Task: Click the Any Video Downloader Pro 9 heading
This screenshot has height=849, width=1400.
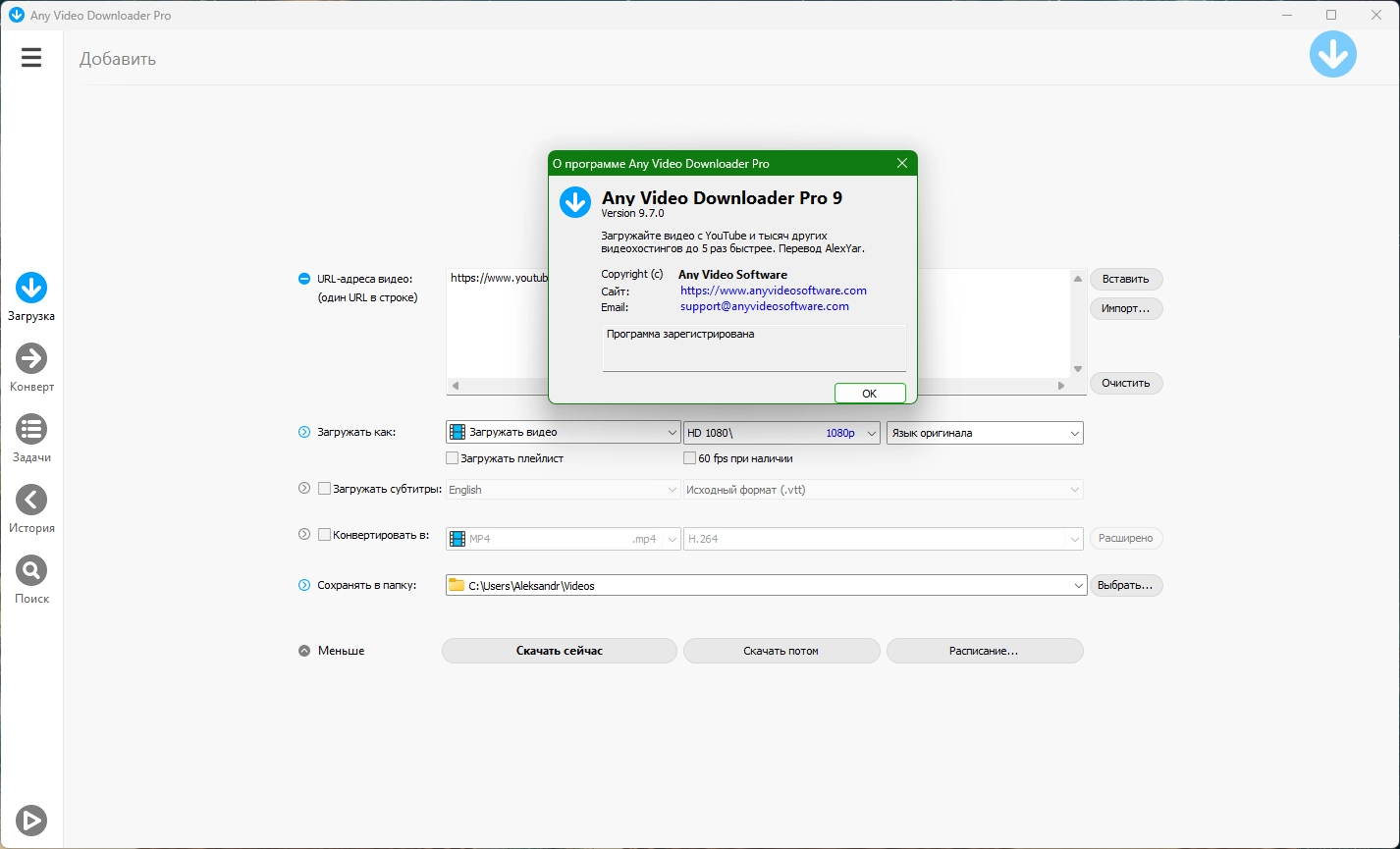Action: click(722, 197)
